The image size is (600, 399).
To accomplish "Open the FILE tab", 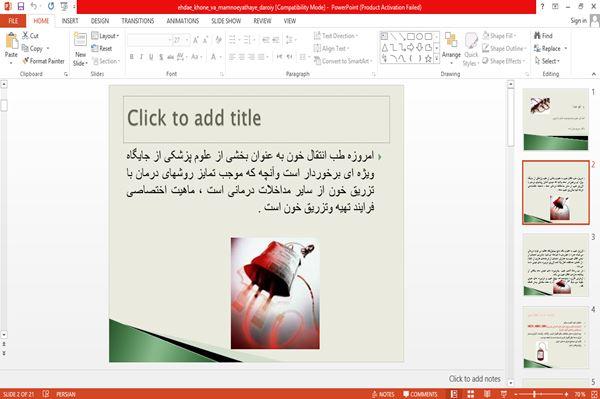I will (x=13, y=21).
